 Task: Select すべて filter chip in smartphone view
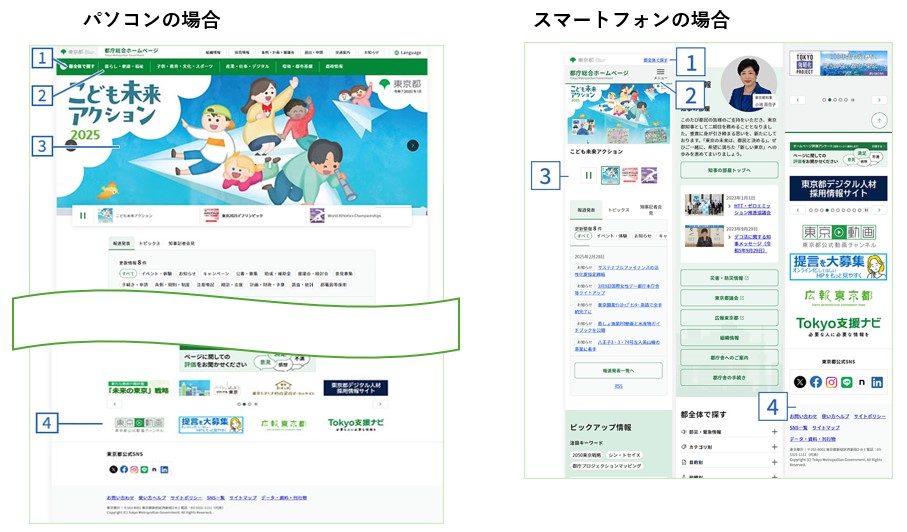583,236
